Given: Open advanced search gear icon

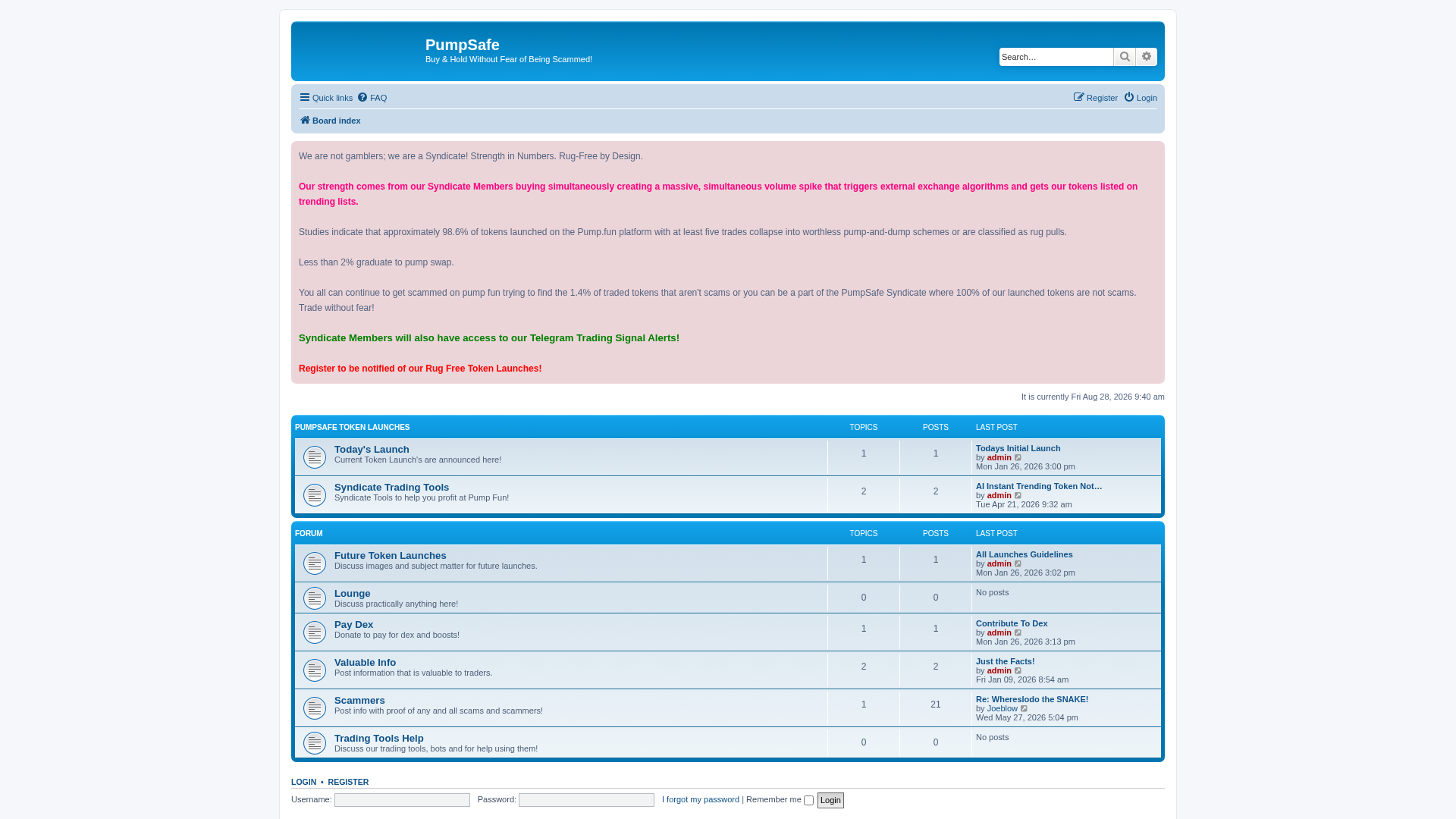Looking at the screenshot, I should pos(1147,57).
